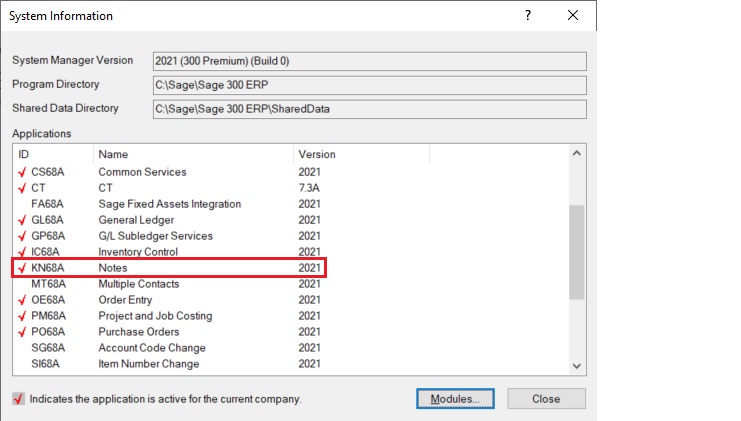Click the red checkmark legend icon at bottom

click(18, 399)
